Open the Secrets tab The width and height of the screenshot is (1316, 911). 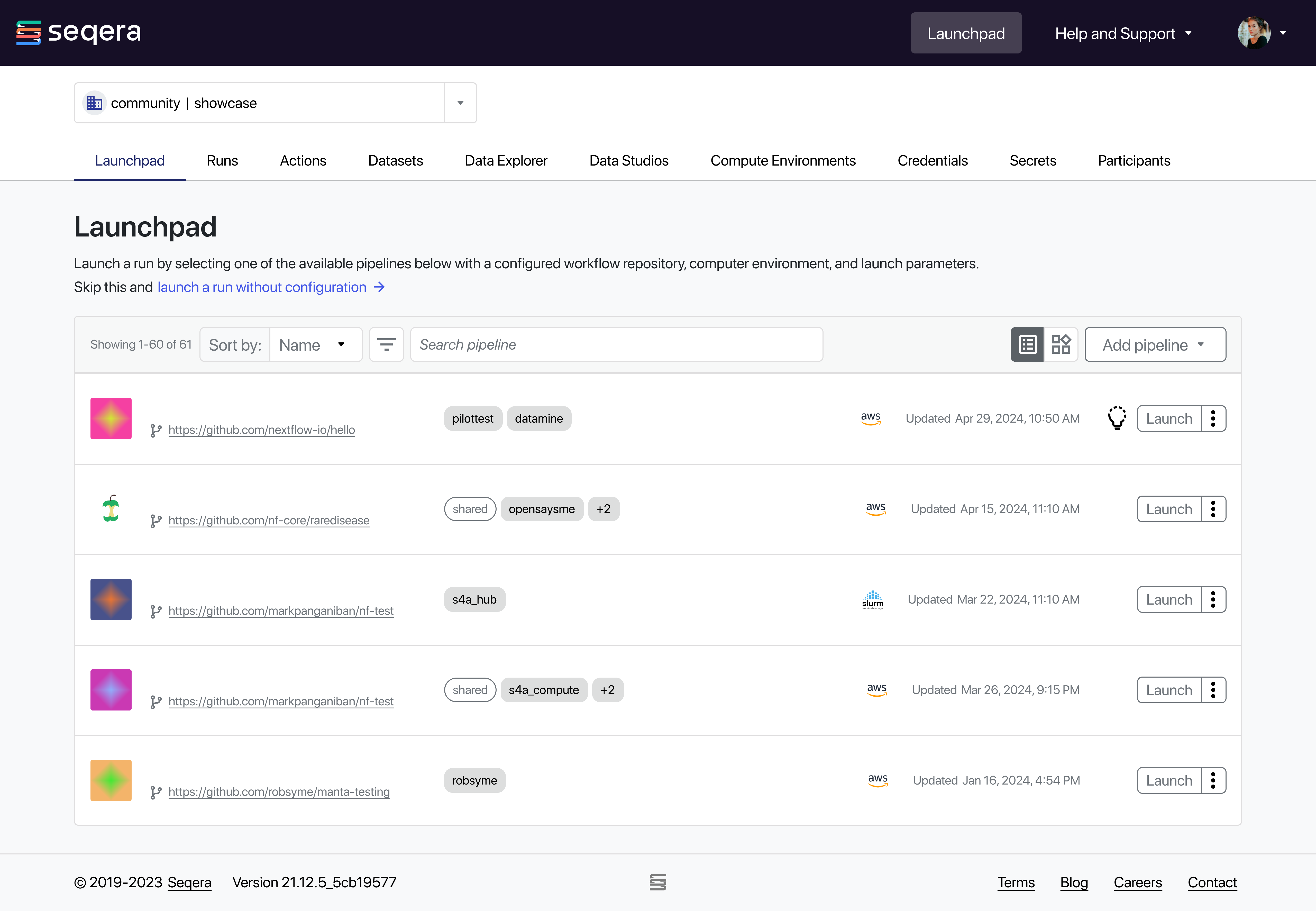1033,160
